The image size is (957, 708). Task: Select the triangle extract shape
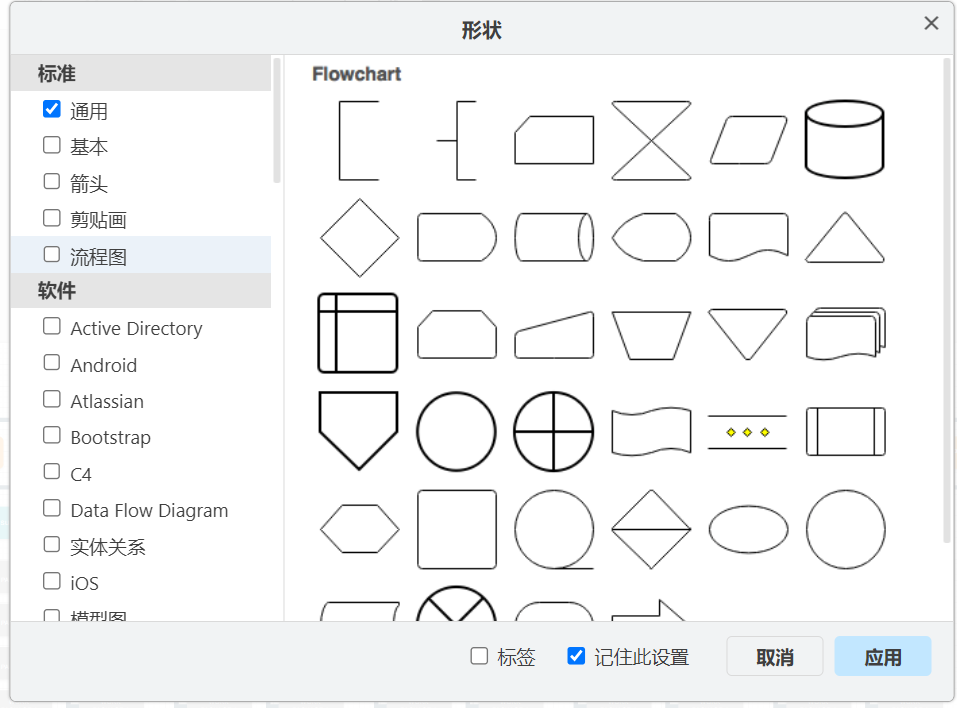845,240
